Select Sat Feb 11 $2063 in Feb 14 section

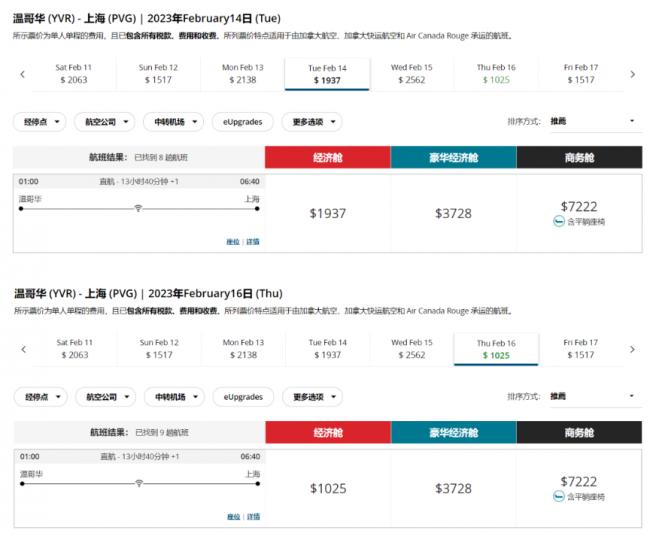pyautogui.click(x=74, y=74)
